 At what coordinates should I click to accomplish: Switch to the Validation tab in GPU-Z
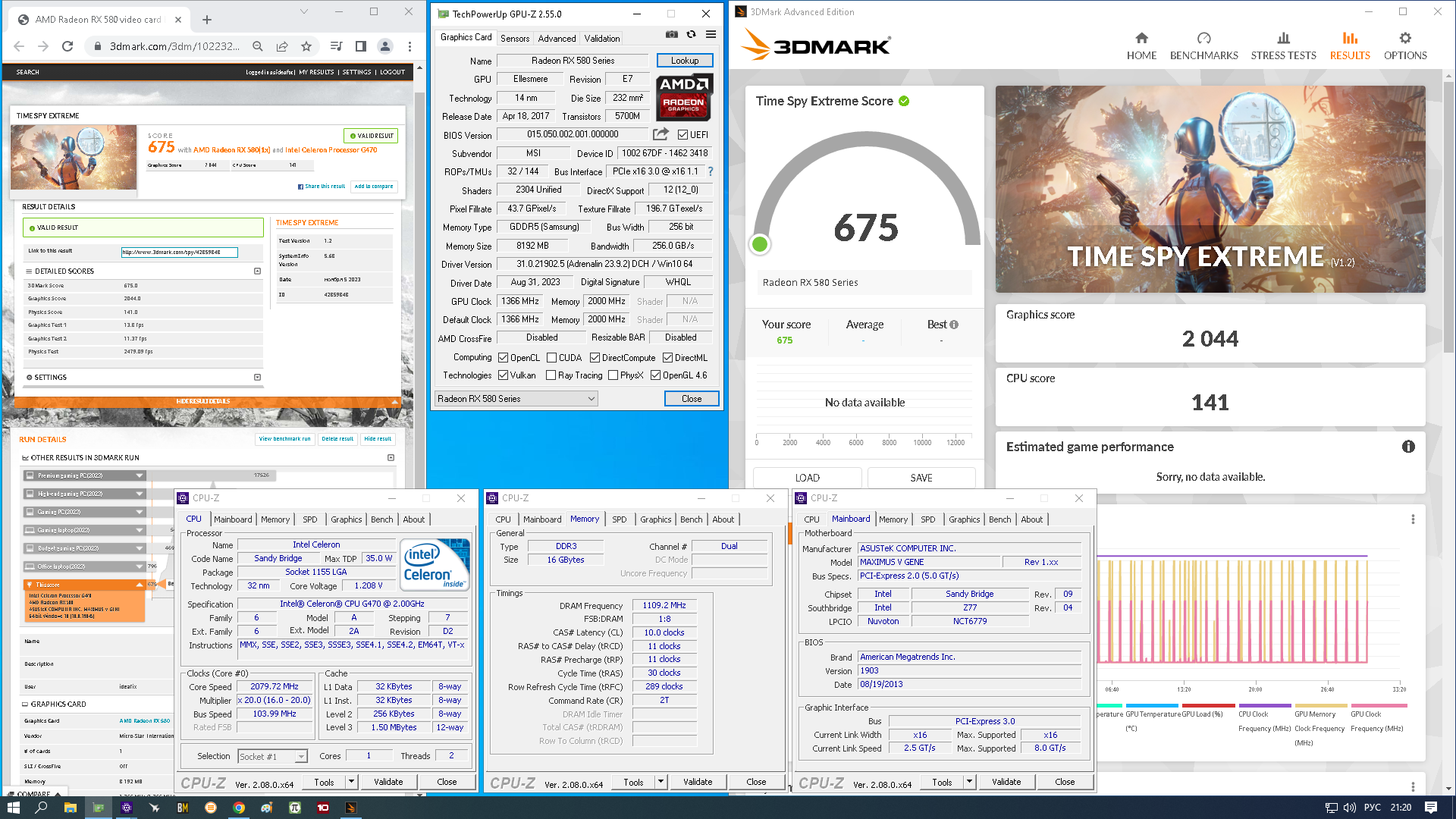coord(602,38)
